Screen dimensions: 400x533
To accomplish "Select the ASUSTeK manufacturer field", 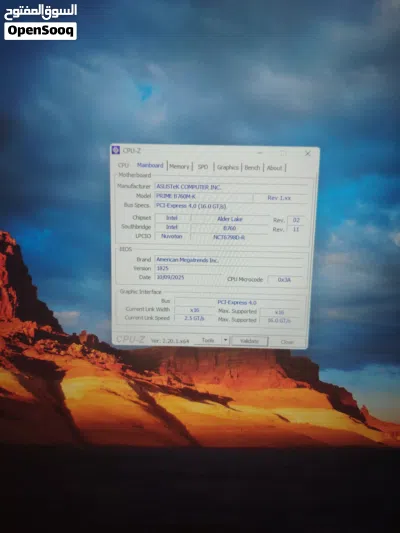I will (x=231, y=187).
